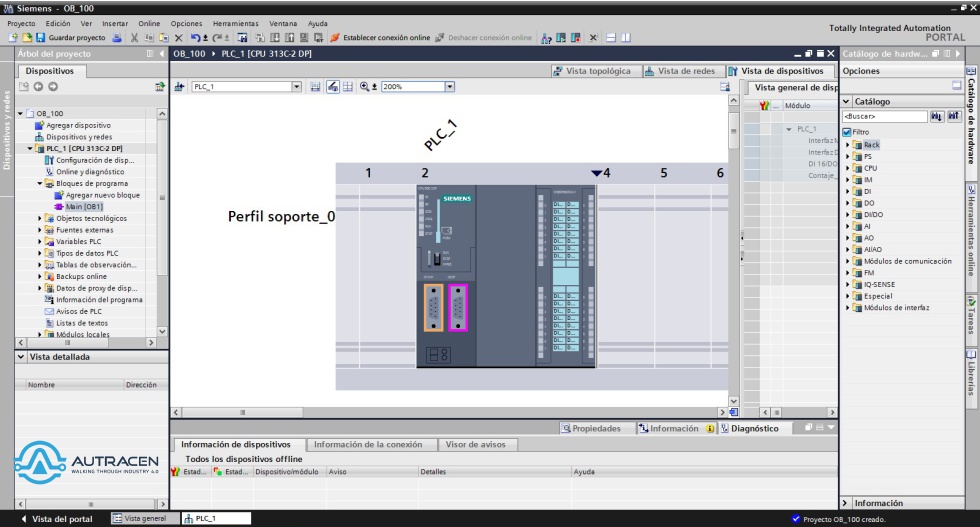Click PLC_1 editor taskbar button

[x=216, y=518]
